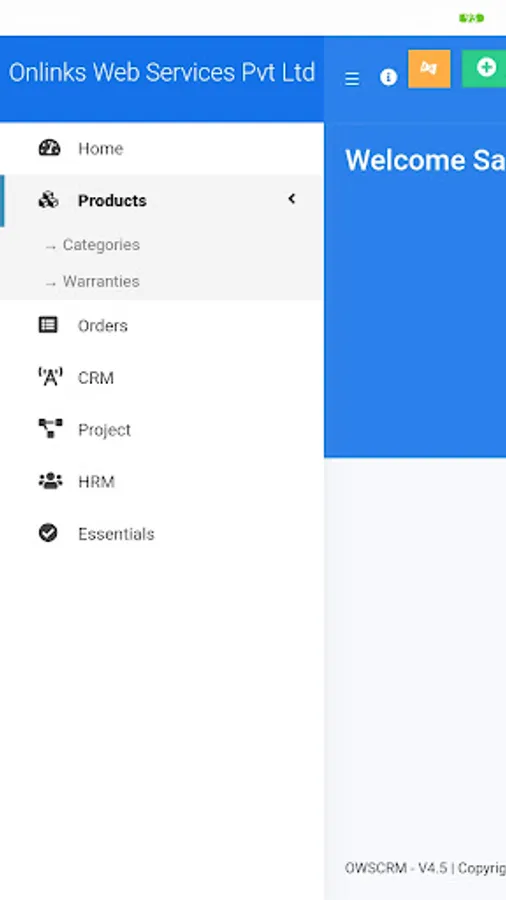Select the HRM menu entry
The image size is (506, 900).
[x=162, y=482]
